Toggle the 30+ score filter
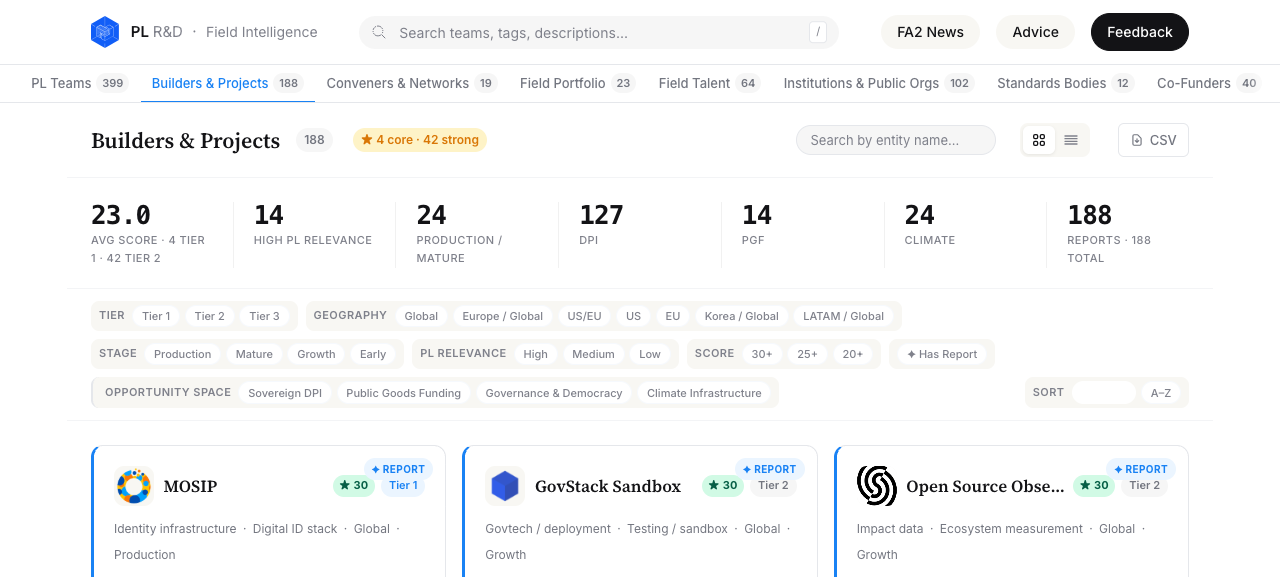This screenshot has width=1280, height=577. tap(762, 354)
